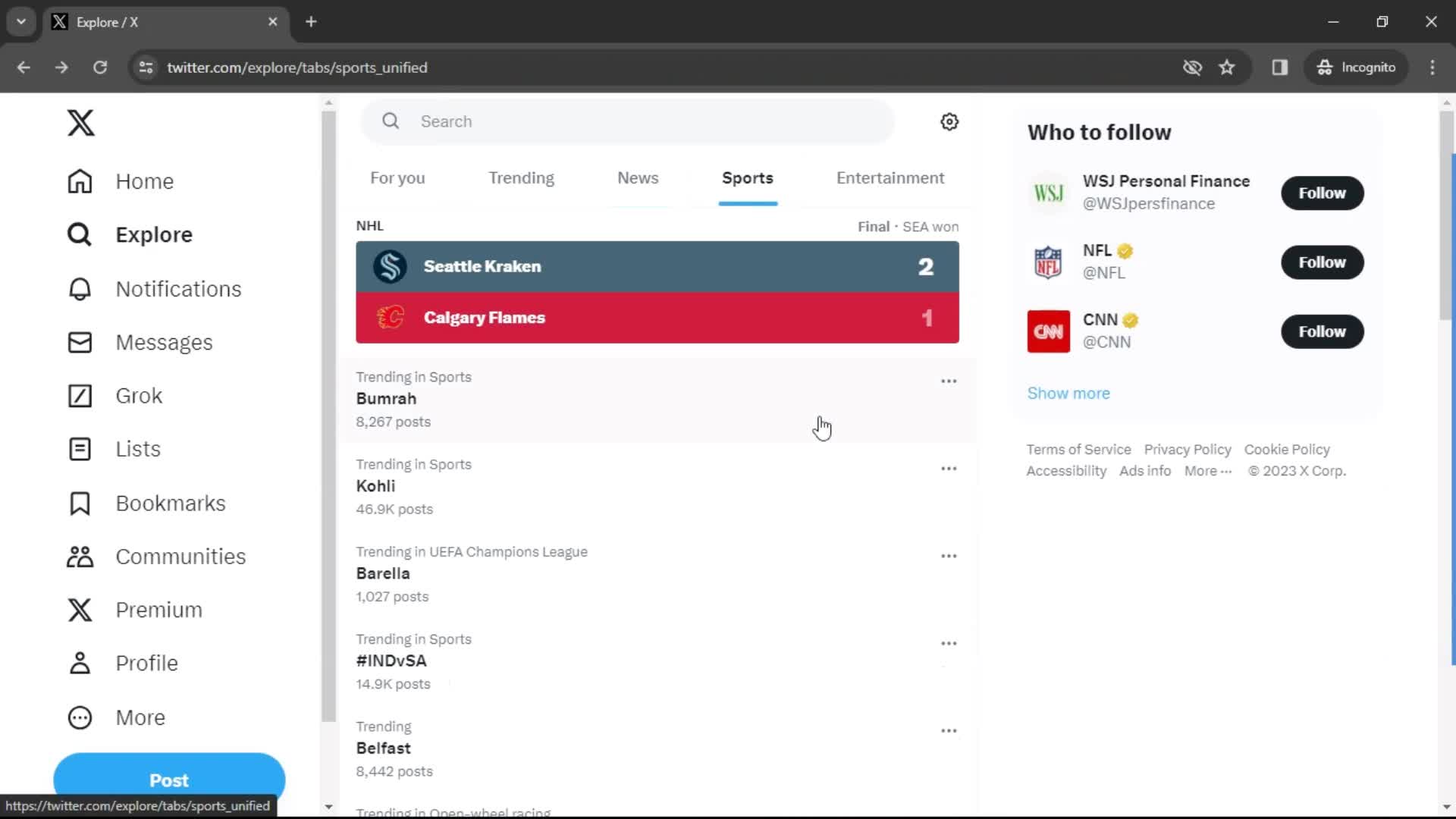This screenshot has width=1456, height=819.
Task: Click the X logo home icon
Action: pos(80,122)
